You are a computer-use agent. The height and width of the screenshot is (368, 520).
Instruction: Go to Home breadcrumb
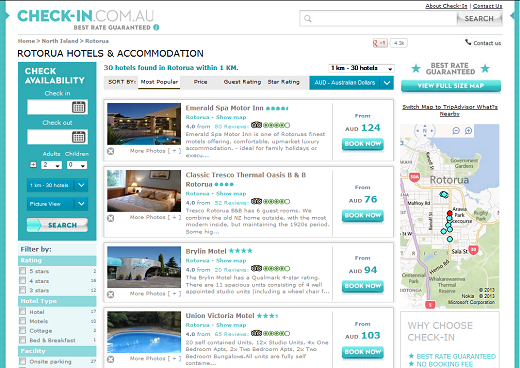tap(26, 41)
